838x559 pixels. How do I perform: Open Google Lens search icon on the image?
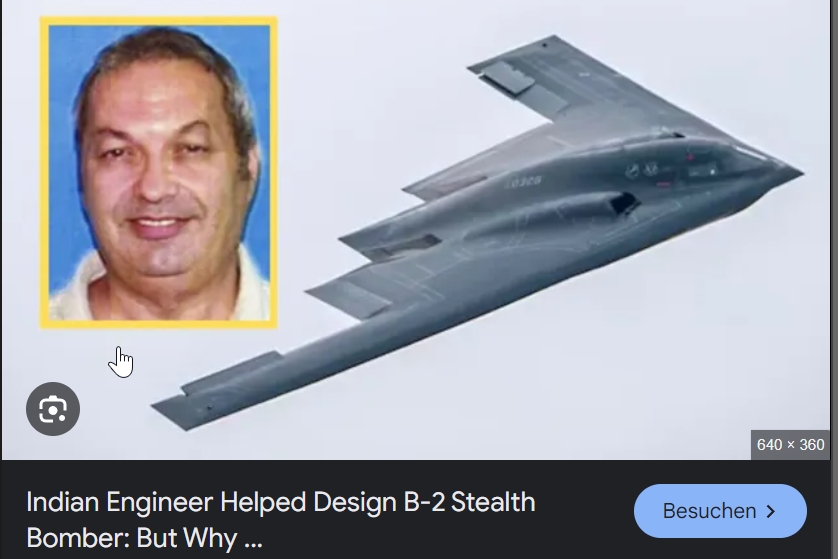pos(53,409)
